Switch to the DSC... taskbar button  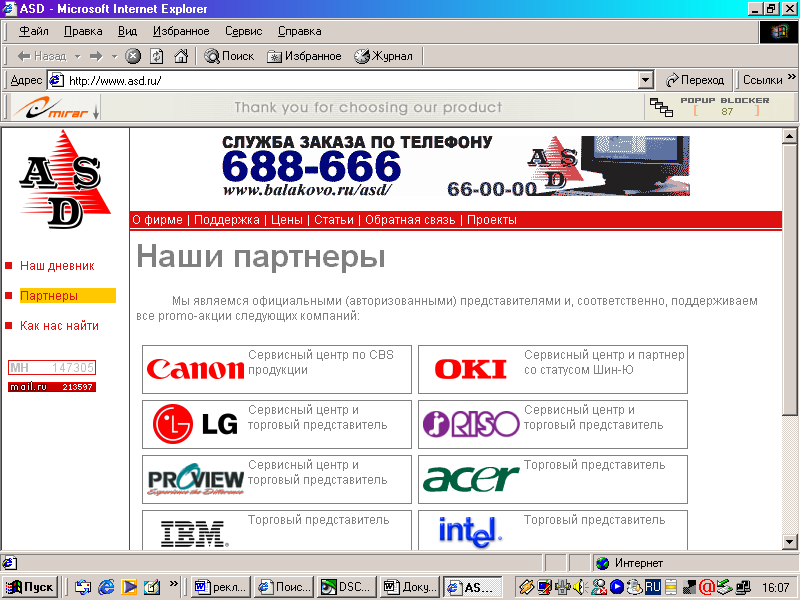(346, 587)
